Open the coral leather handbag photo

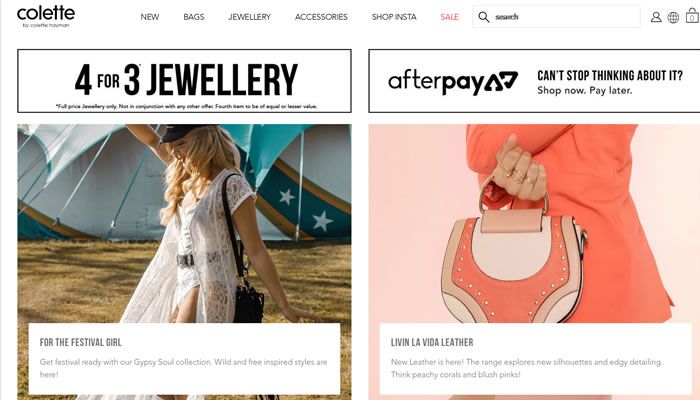534,223
